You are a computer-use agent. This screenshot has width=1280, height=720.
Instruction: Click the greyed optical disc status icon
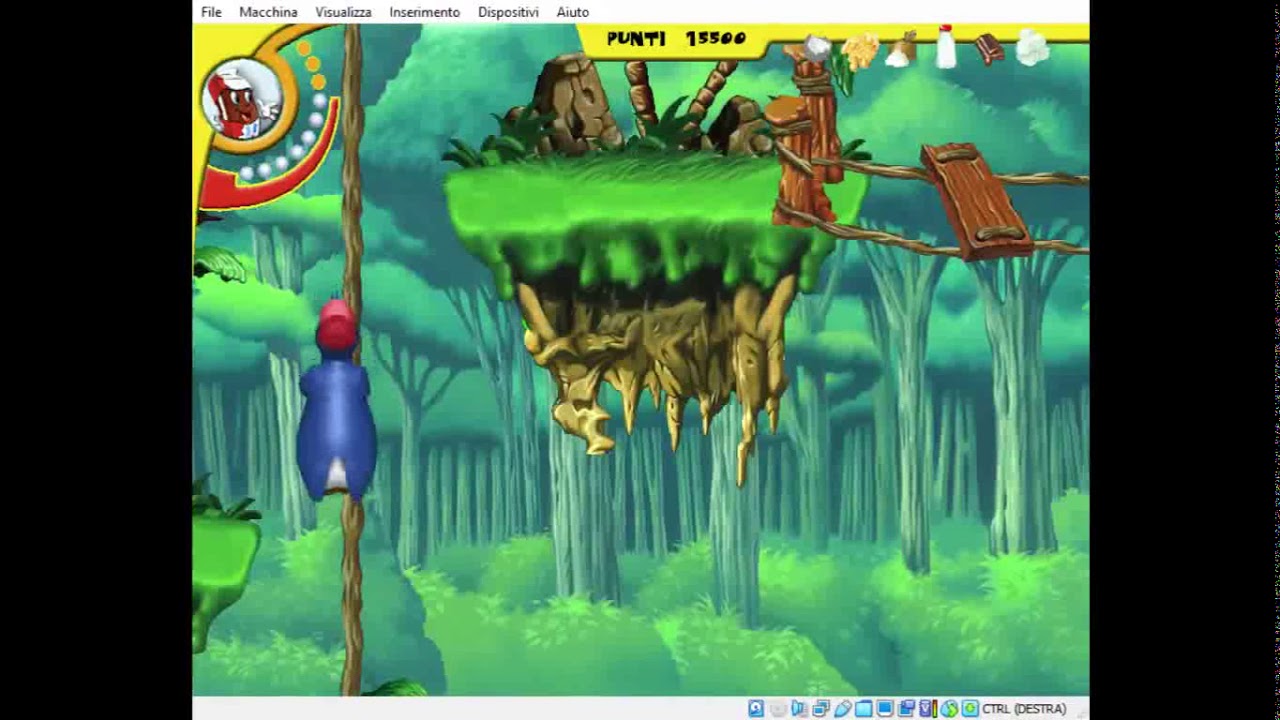click(778, 709)
